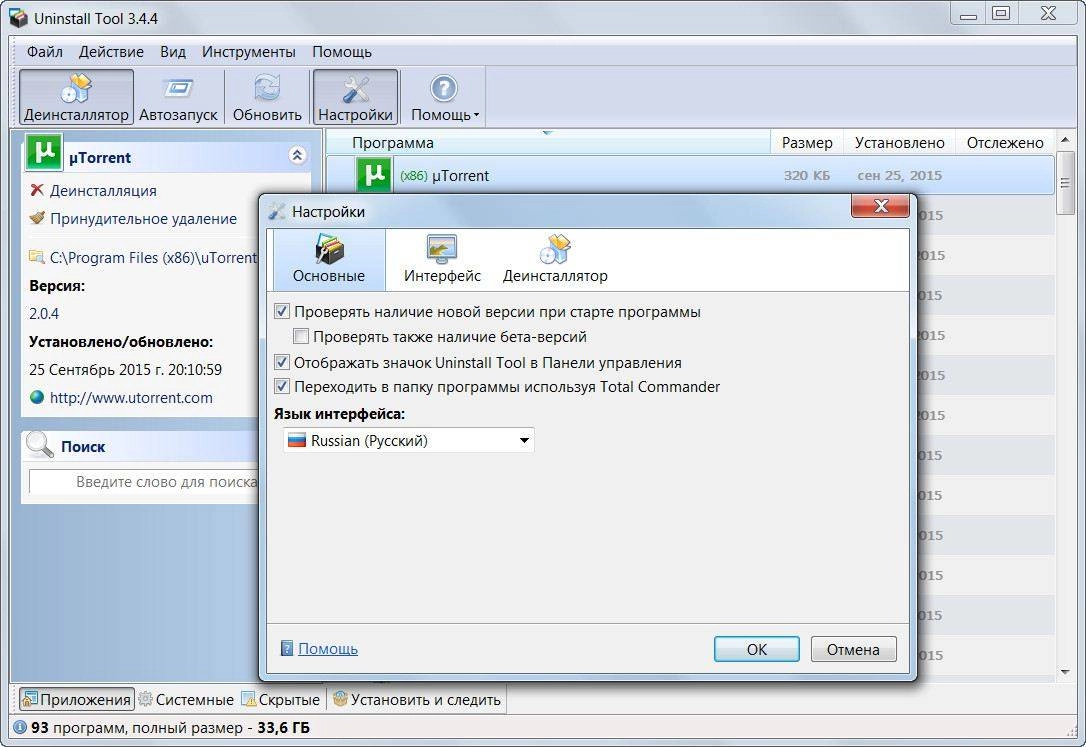Screen dimensions: 1086x747
Task: Click the program list scrollbar down arrow
Action: [1065, 672]
